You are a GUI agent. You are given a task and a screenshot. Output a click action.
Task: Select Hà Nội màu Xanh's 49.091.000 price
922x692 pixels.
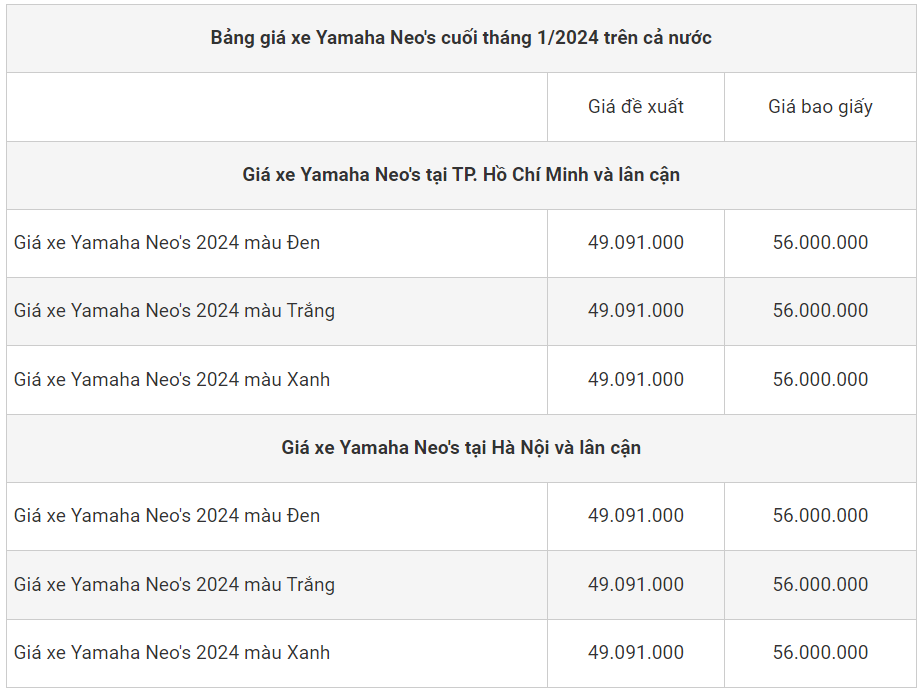pyautogui.click(x=636, y=653)
